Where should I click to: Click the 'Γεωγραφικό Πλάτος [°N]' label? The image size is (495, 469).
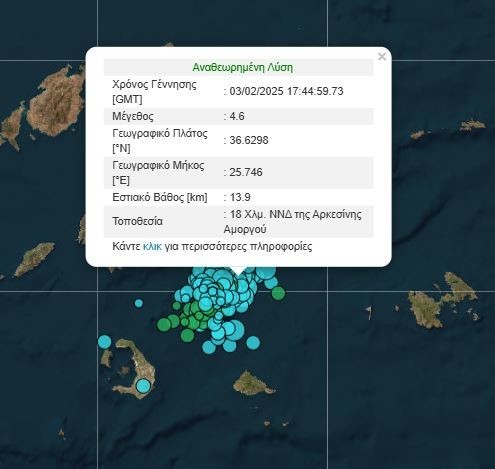click(160, 140)
